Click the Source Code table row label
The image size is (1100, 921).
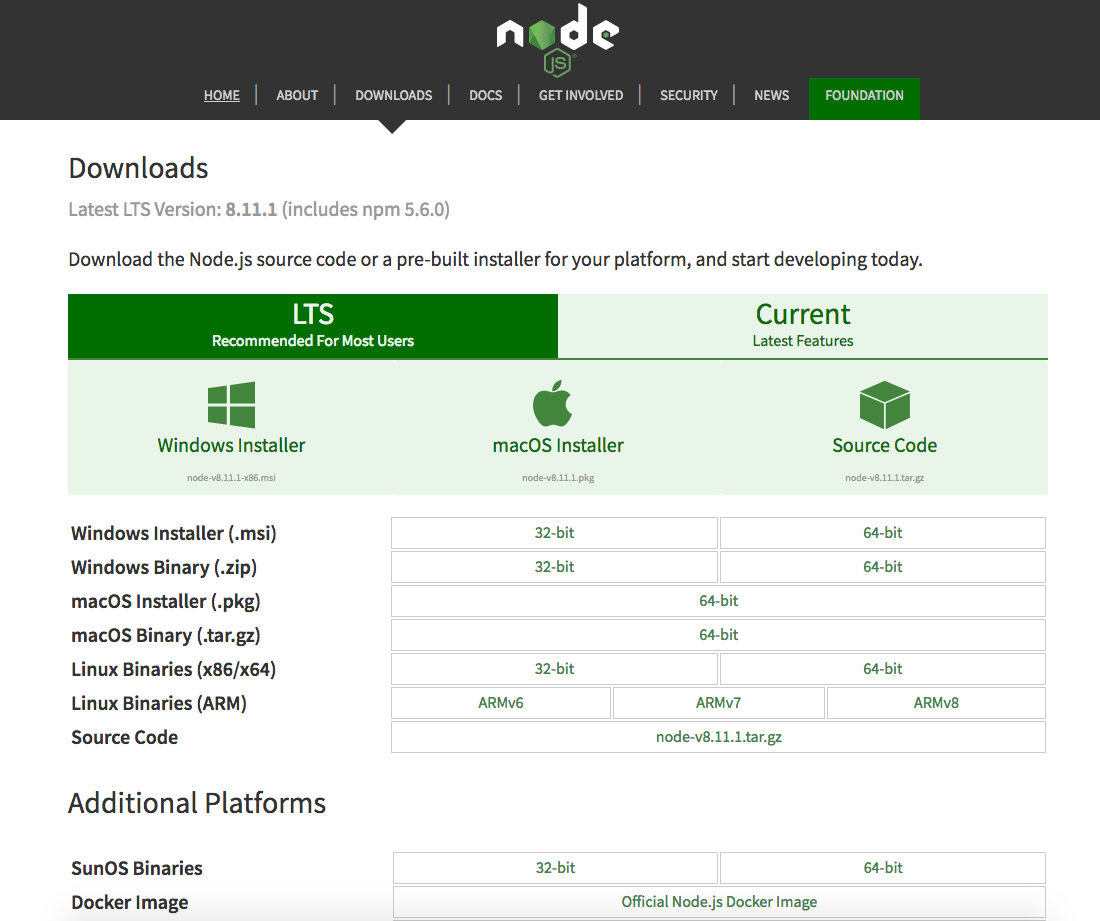point(124,738)
